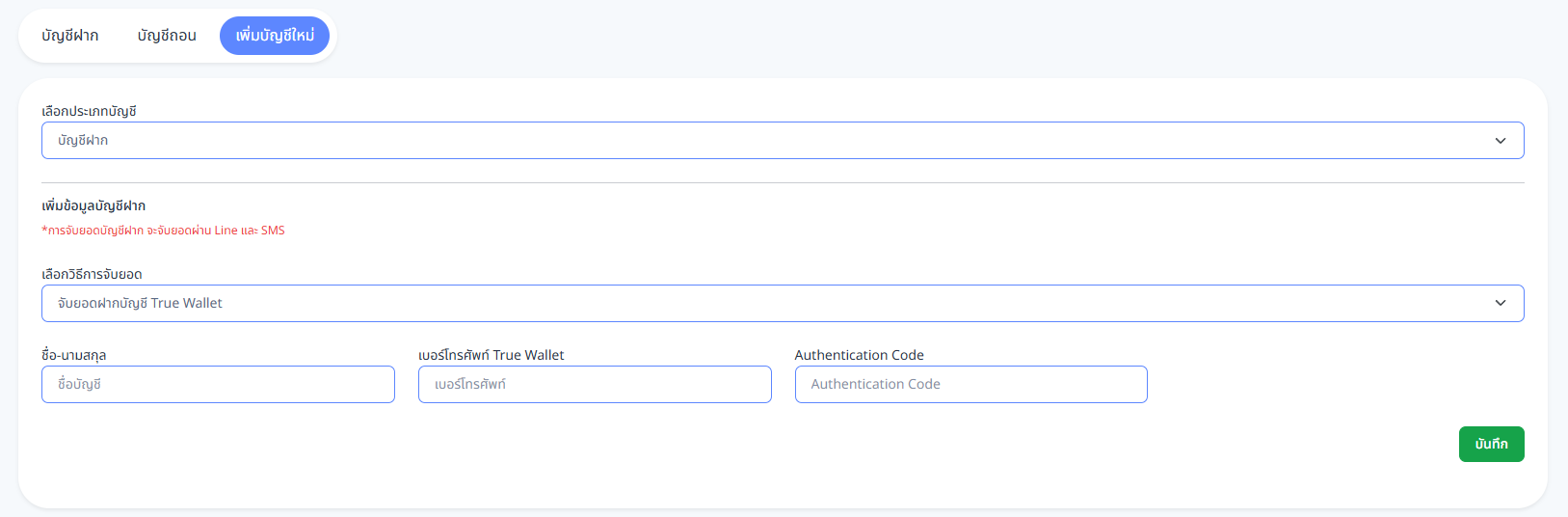Click the Authentication Code label text
Viewport: 1568px width, 517px height.
pos(859,355)
